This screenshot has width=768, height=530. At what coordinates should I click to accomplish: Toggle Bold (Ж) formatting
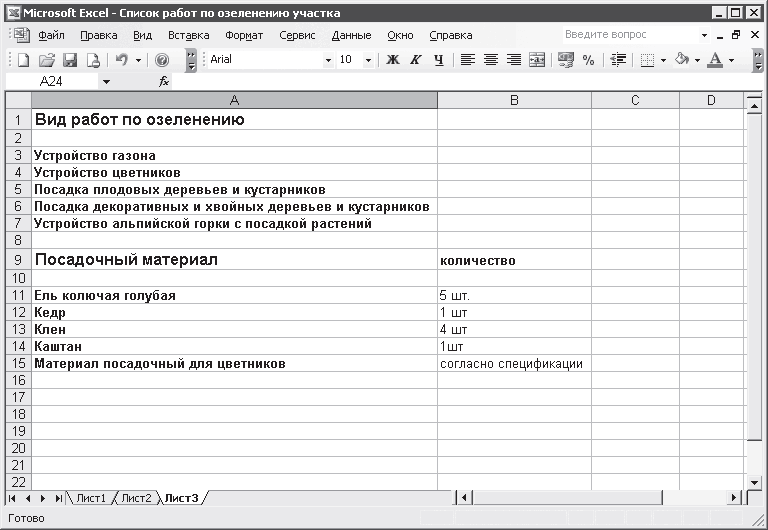coord(393,60)
